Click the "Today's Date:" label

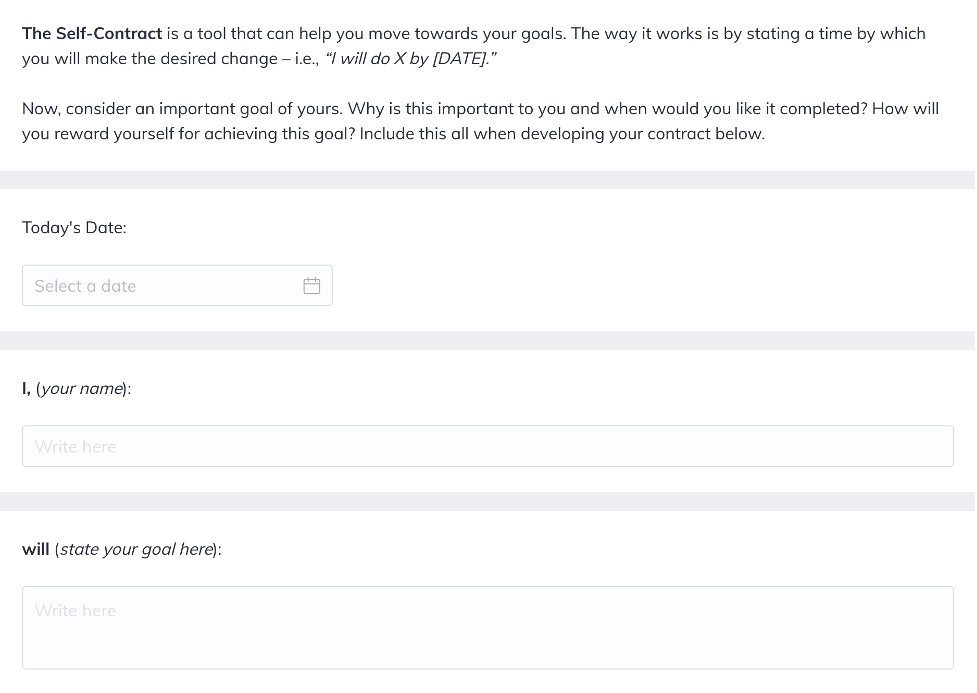[x=74, y=227]
